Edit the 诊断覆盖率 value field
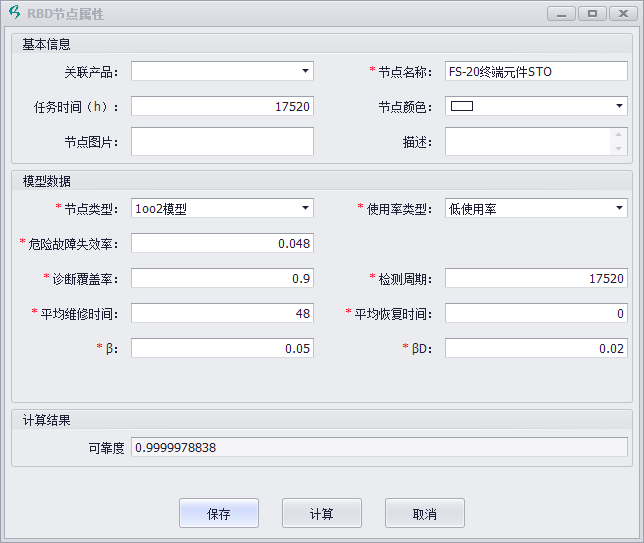644x543 pixels. point(222,278)
